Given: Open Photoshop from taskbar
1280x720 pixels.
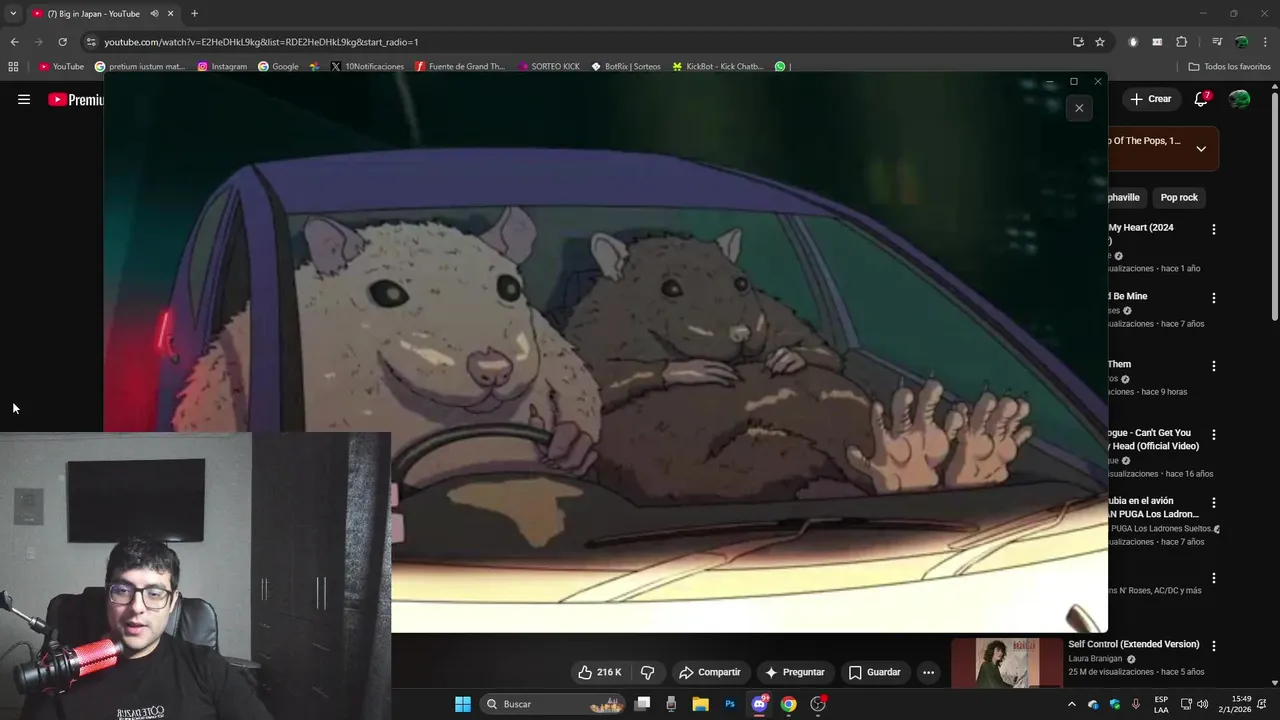Looking at the screenshot, I should tap(730, 704).
